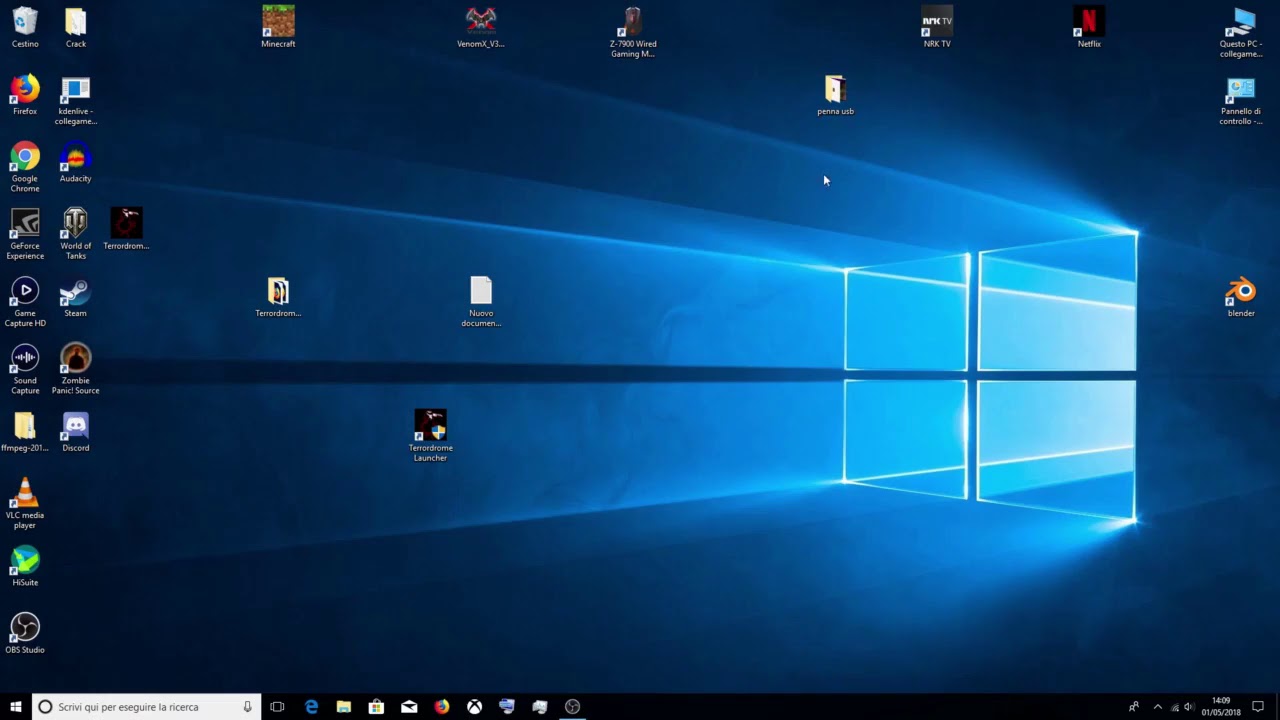1280x720 pixels.
Task: Open the Windows Start menu
Action: [16, 707]
